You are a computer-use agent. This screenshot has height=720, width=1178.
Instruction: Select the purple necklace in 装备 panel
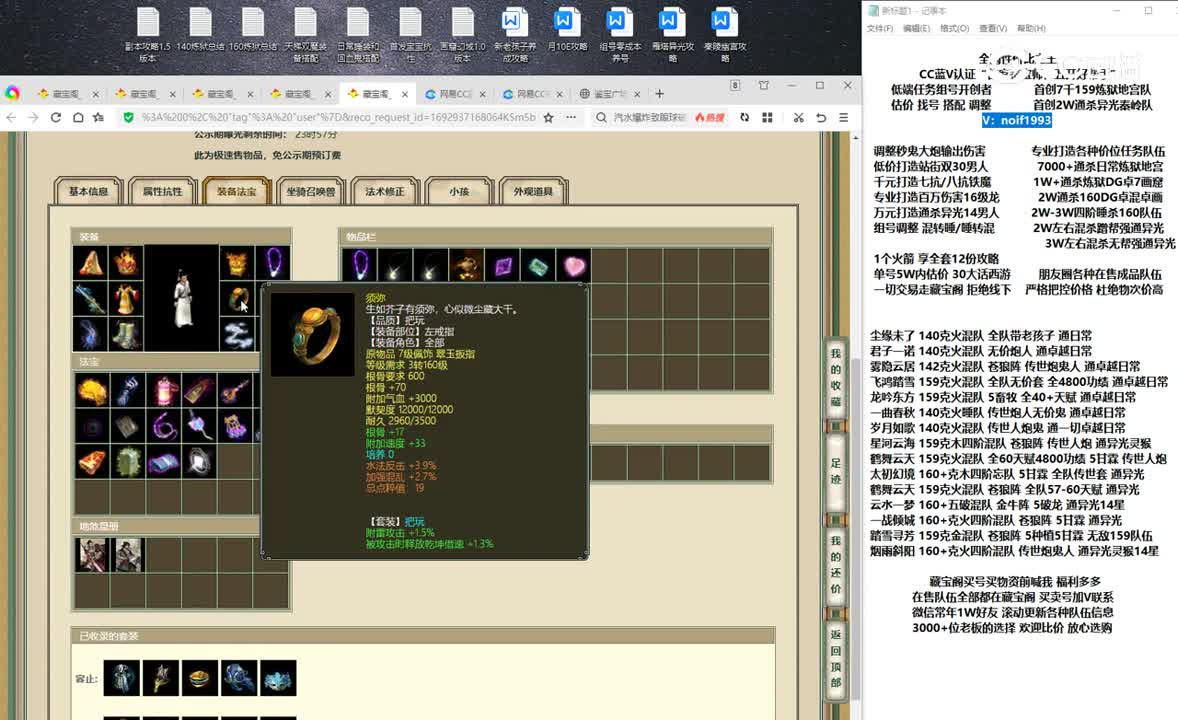(x=273, y=263)
